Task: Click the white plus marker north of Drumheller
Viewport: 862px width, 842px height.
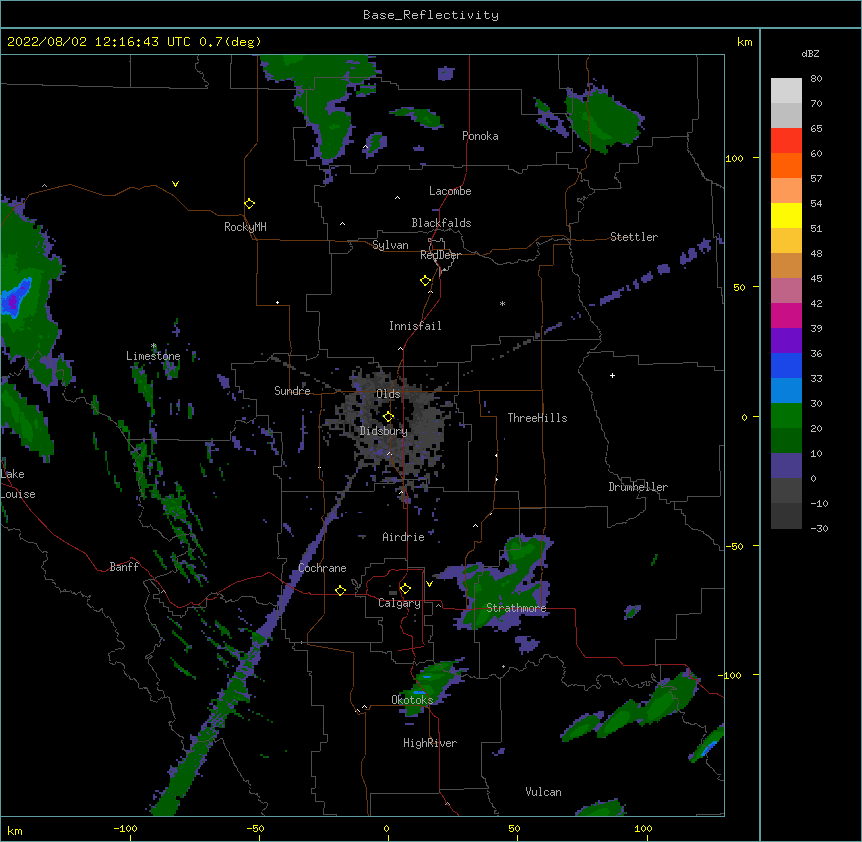Action: coord(612,375)
